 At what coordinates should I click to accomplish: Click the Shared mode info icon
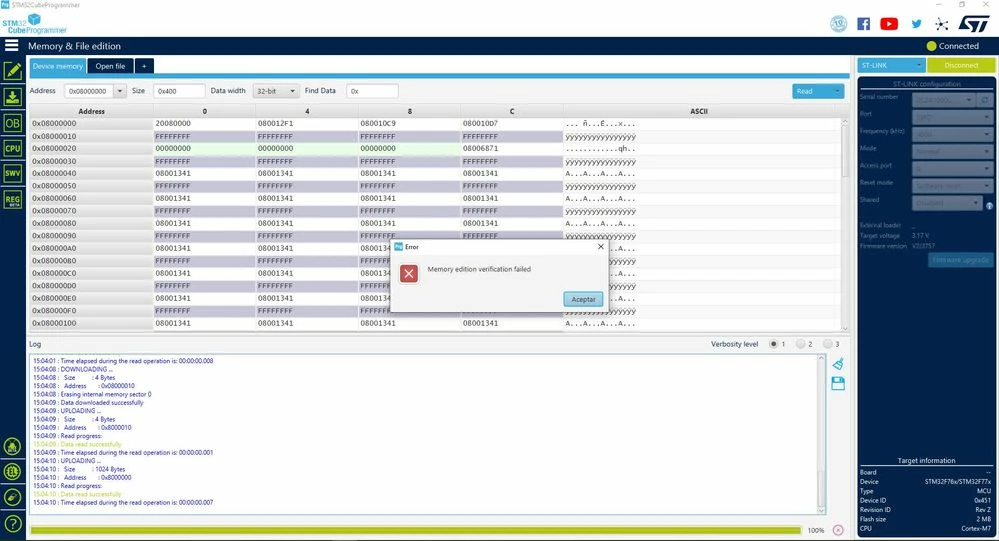(989, 206)
